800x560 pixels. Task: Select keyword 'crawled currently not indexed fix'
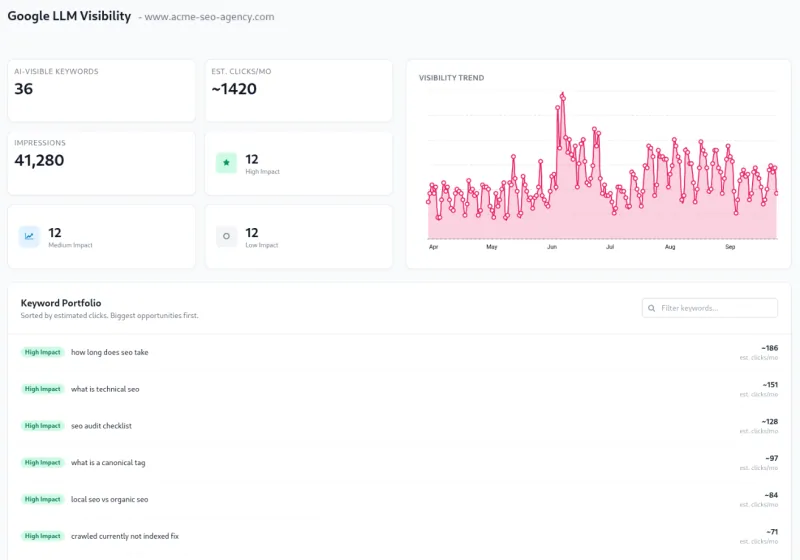125,536
